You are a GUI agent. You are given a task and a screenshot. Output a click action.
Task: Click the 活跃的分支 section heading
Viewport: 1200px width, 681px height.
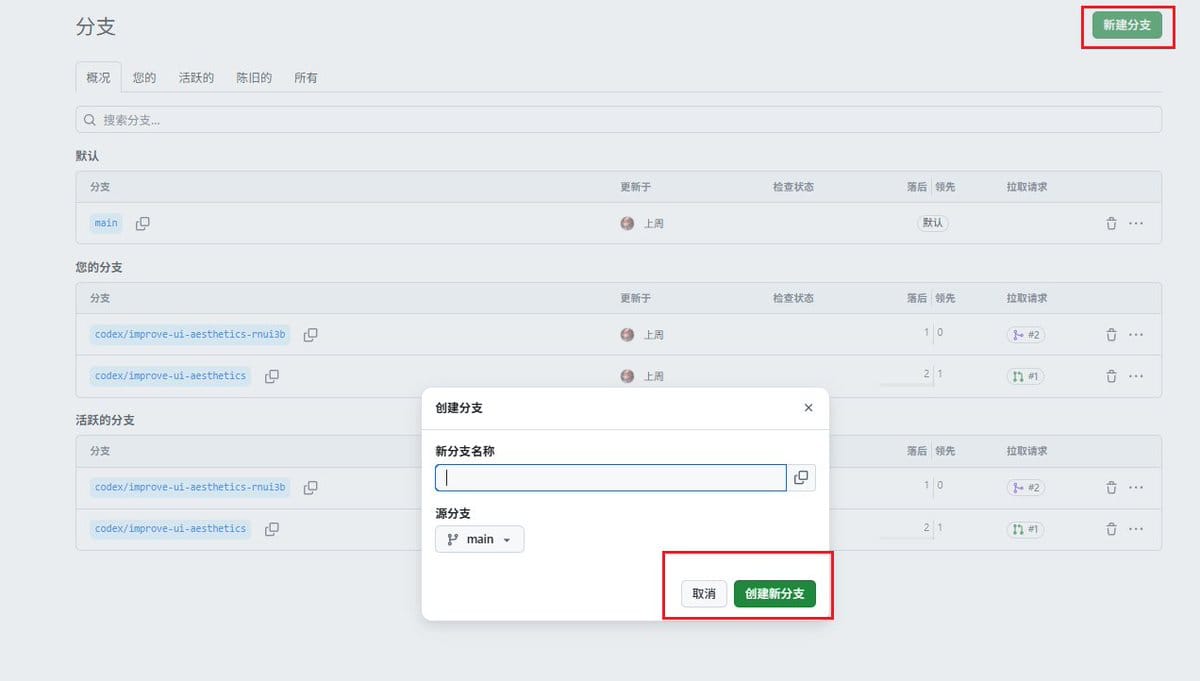pos(105,420)
